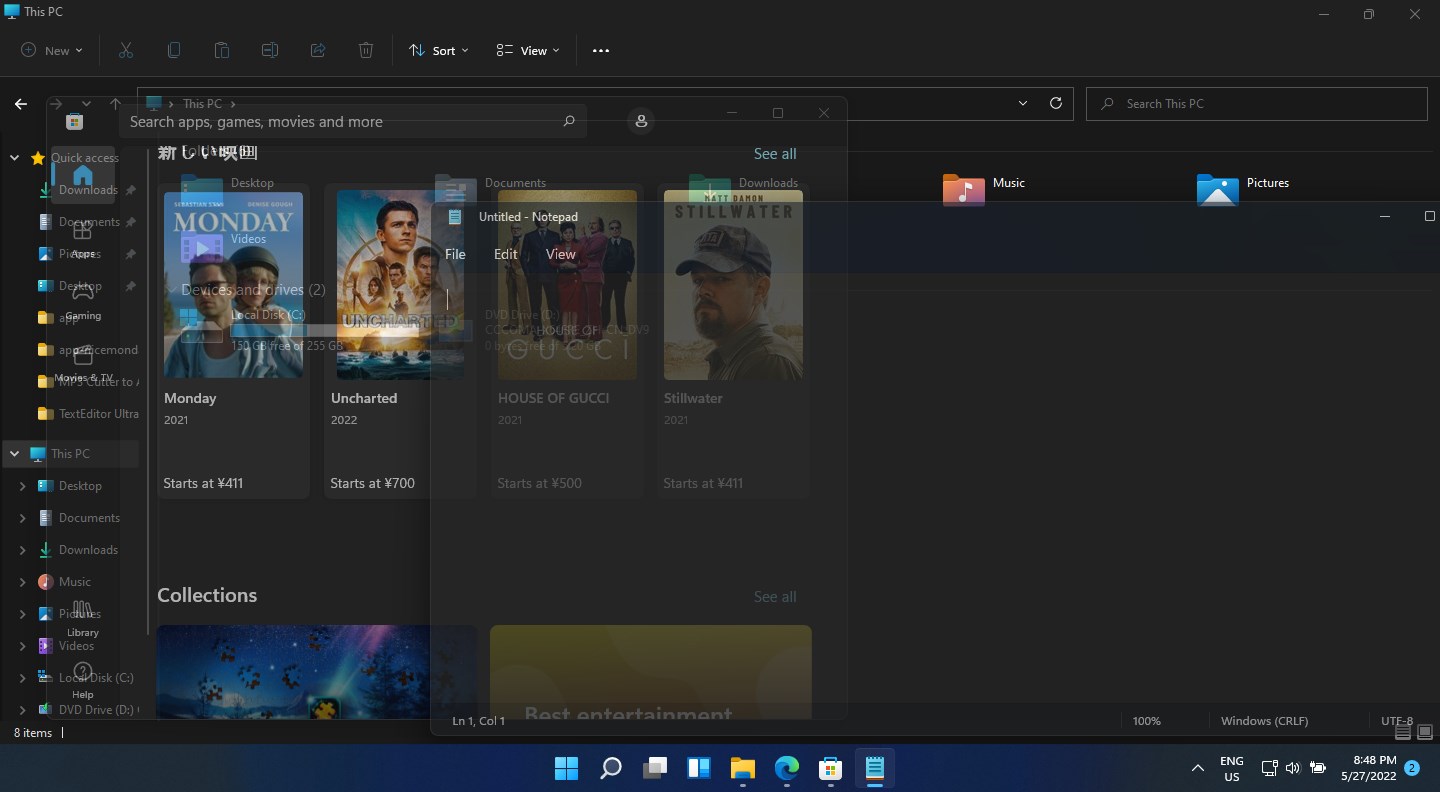Open the notification badge in the taskbar
Viewport: 1440px width, 792px height.
coord(1412,768)
